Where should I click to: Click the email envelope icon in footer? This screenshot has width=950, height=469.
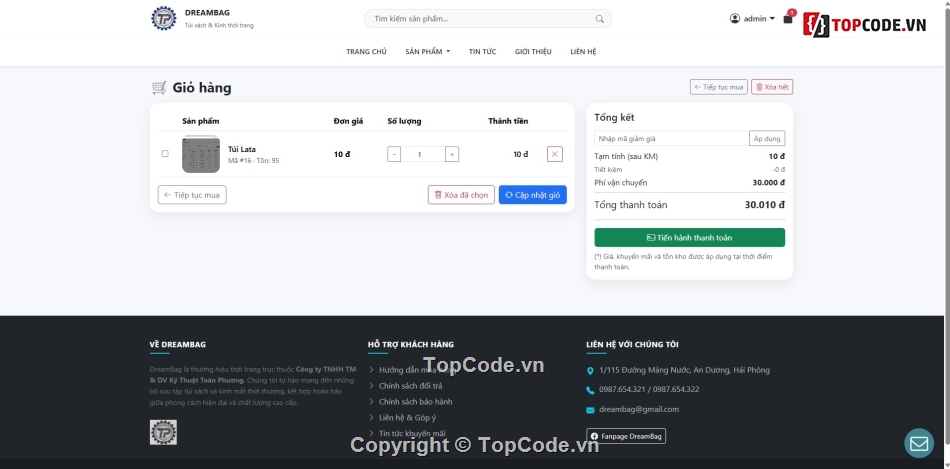[590, 410]
